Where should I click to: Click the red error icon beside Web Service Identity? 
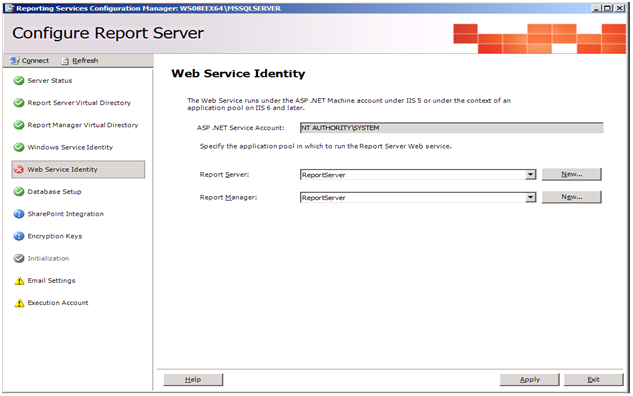(x=19, y=170)
